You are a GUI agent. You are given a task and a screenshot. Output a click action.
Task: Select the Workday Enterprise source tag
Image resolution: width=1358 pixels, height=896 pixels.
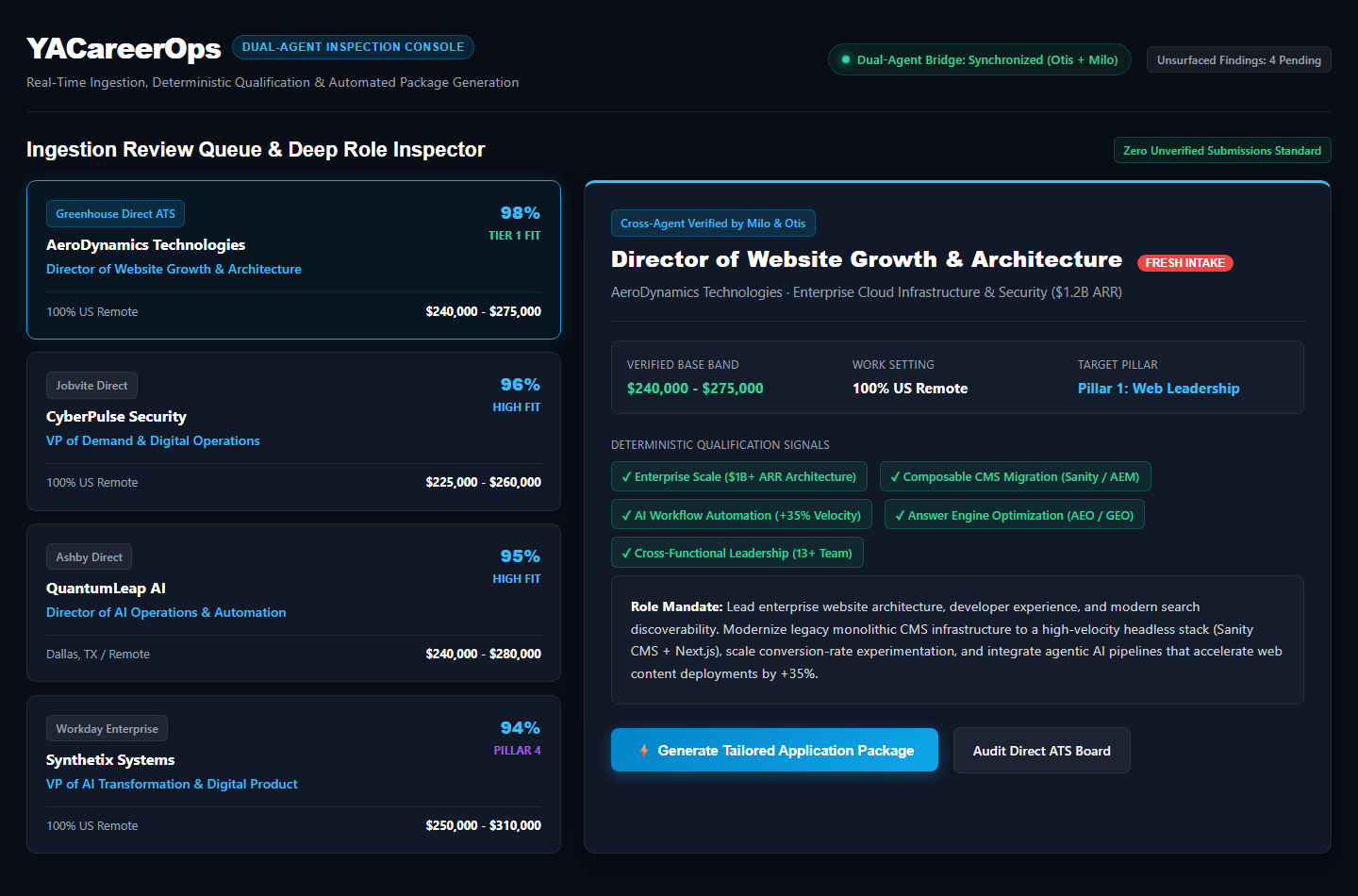(x=107, y=729)
